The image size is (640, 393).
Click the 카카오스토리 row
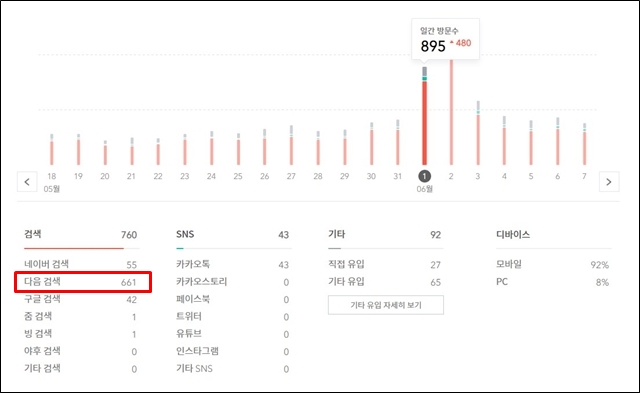point(233,282)
